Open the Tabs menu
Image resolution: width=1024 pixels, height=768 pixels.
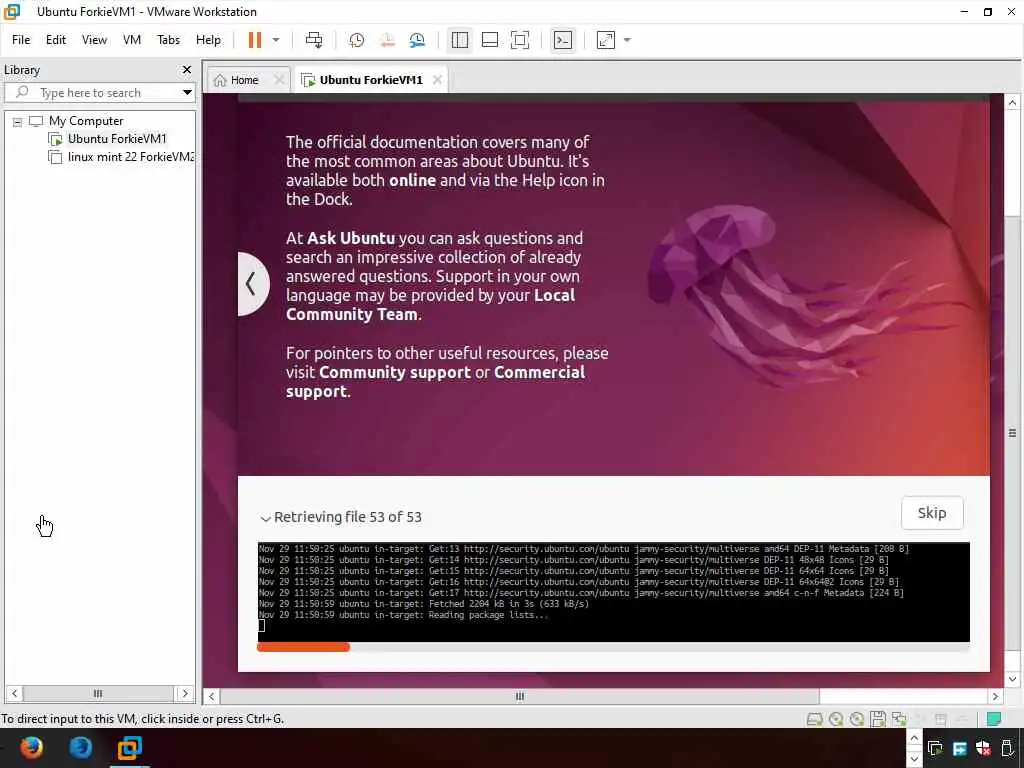pyautogui.click(x=168, y=40)
